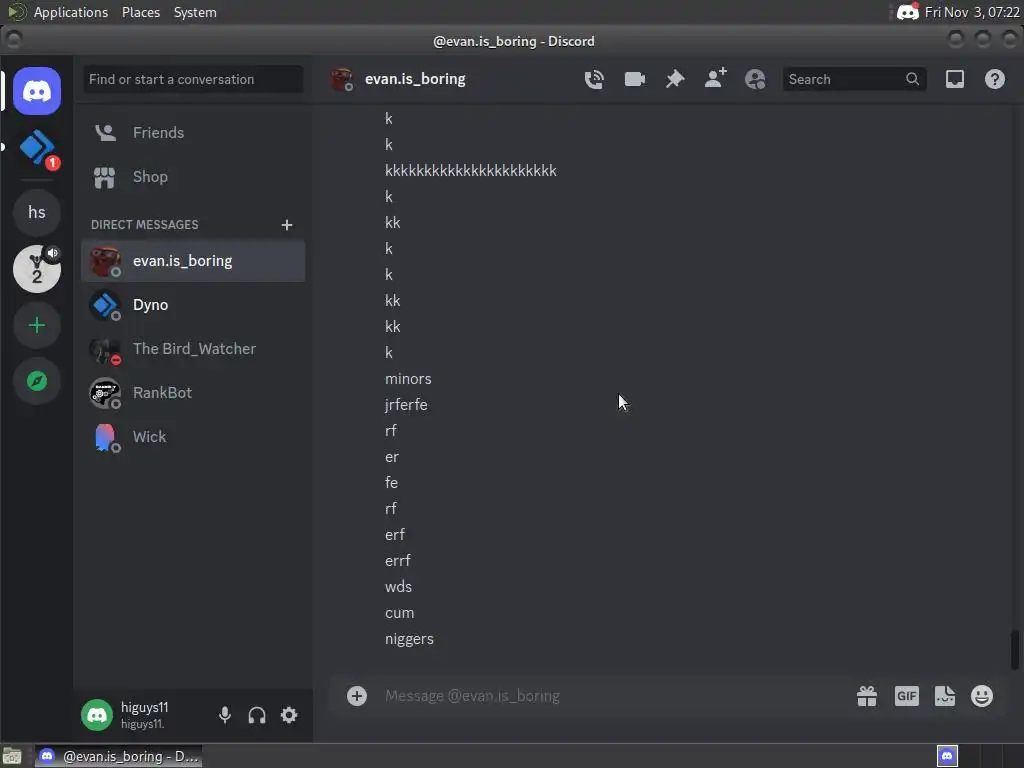Click the Find or start a conversation field
1024x768 pixels.
(x=193, y=79)
